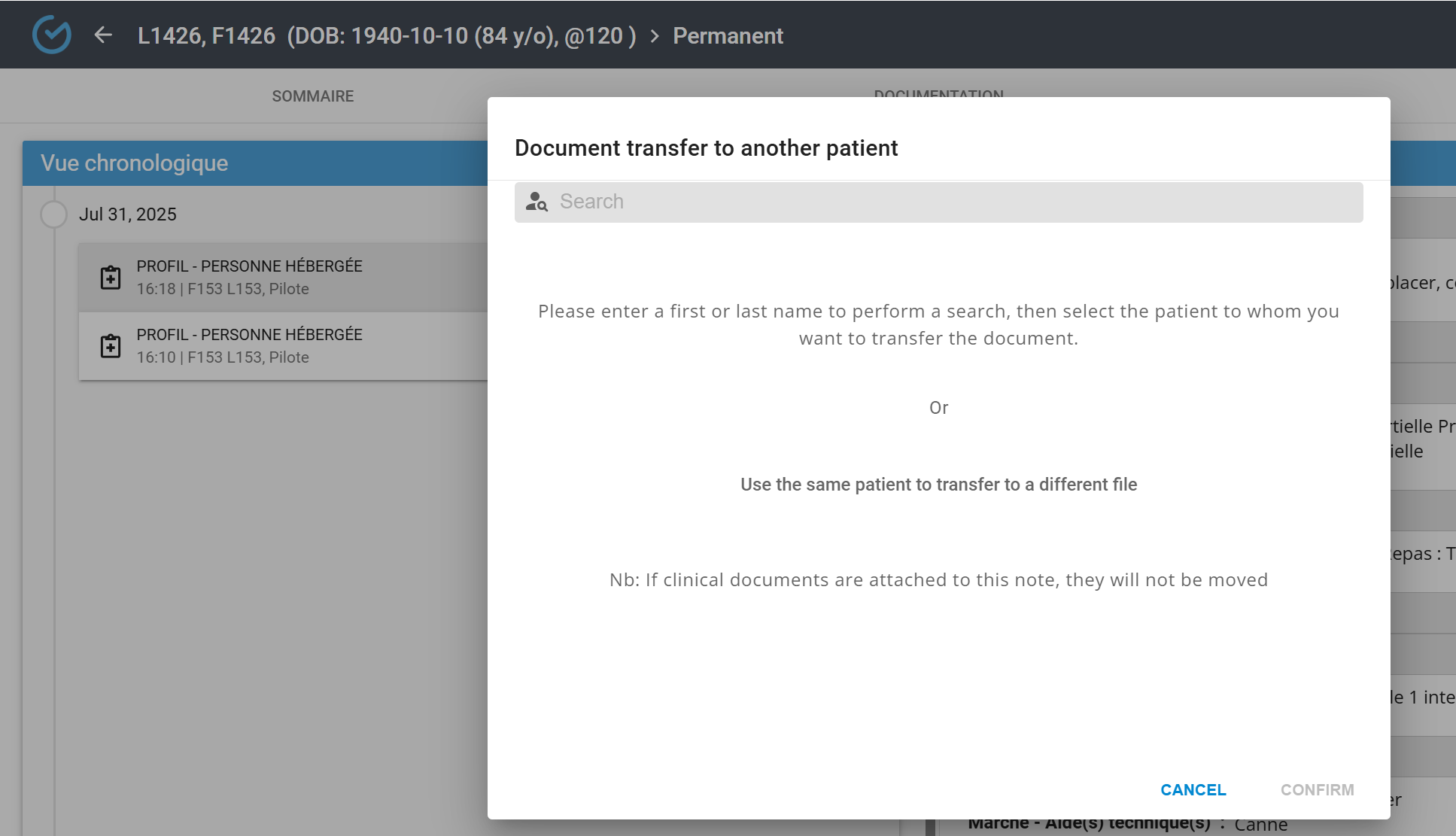Click the Document transfer to another patient title
This screenshot has height=836, width=1456.
click(706, 148)
